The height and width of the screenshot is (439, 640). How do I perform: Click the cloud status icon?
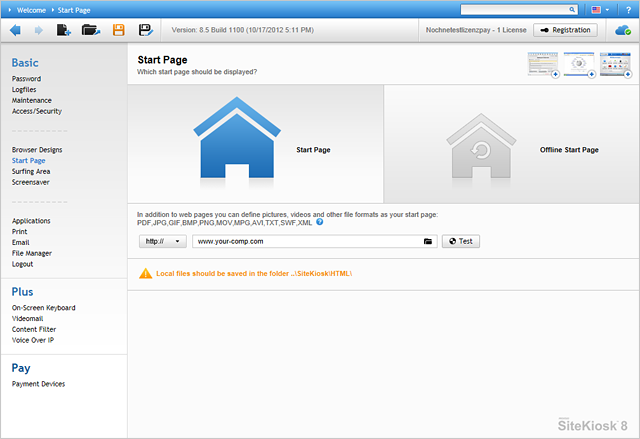(x=622, y=30)
